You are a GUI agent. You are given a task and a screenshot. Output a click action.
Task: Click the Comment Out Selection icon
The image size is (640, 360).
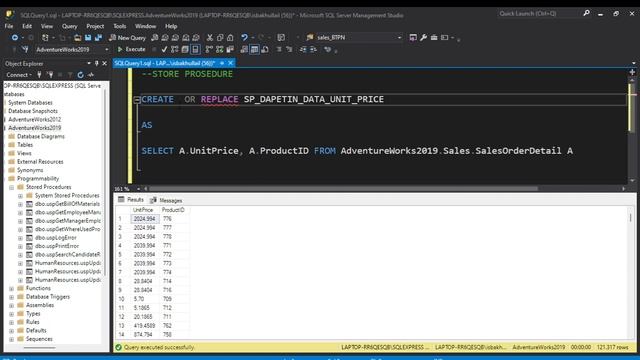[279, 49]
